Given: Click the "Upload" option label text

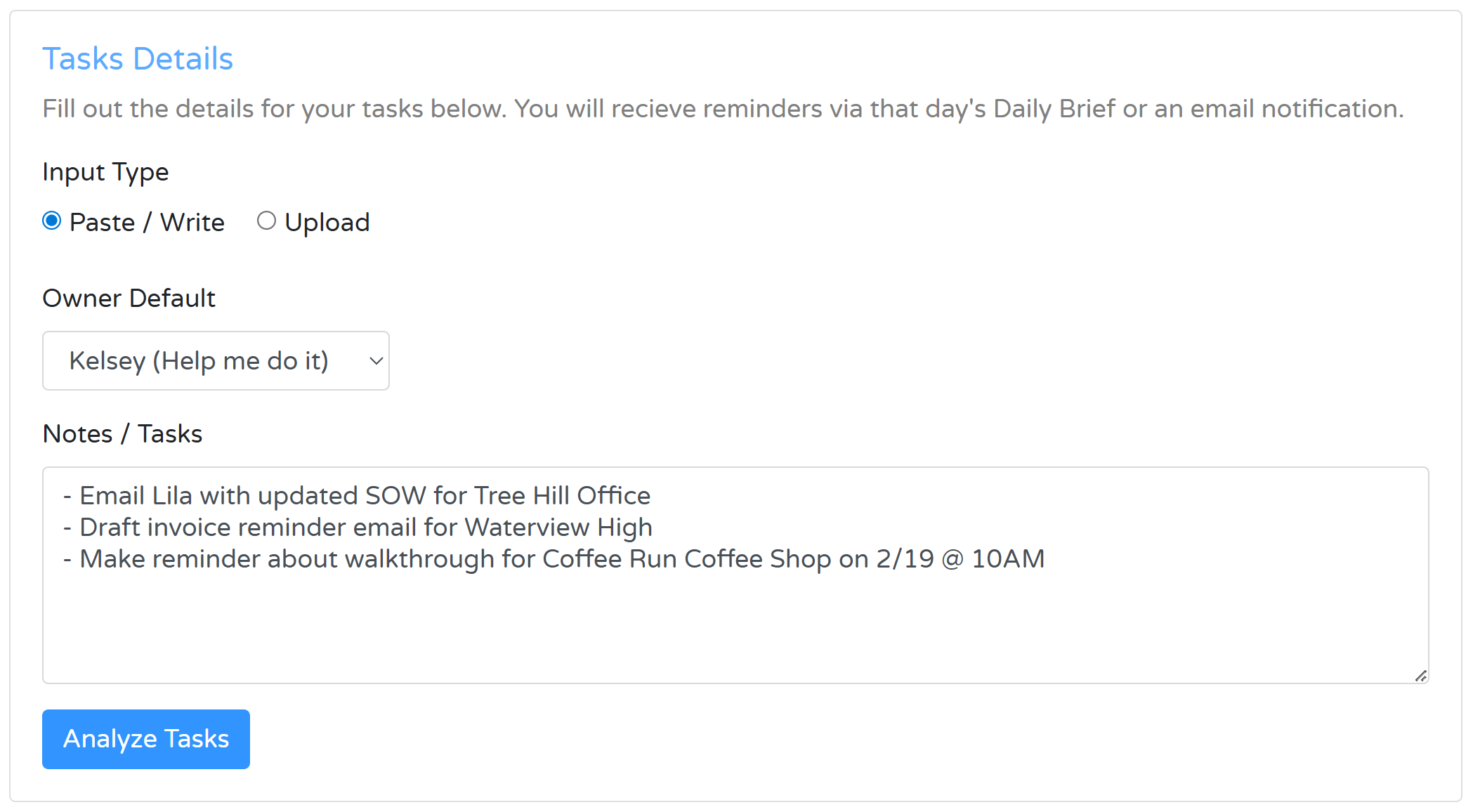Looking at the screenshot, I should coord(327,223).
